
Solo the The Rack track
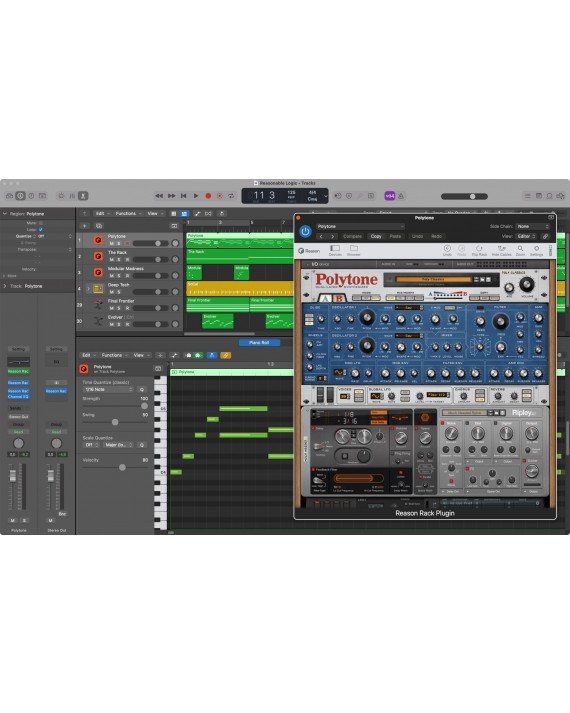[x=120, y=260]
